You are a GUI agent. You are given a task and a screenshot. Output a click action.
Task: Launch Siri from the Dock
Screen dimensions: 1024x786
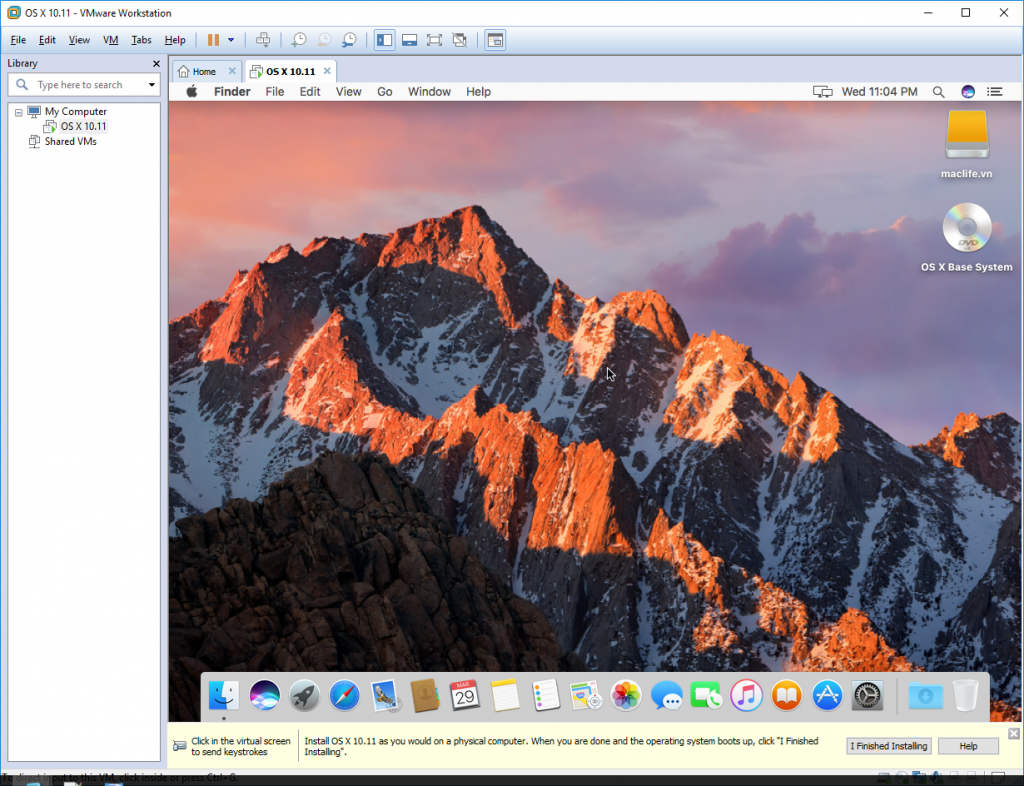pyautogui.click(x=266, y=695)
